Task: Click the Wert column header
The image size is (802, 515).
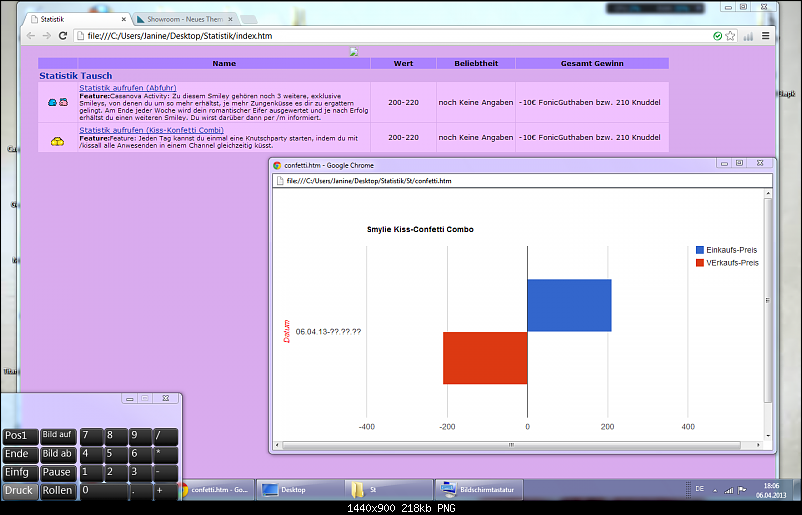Action: tap(404, 63)
